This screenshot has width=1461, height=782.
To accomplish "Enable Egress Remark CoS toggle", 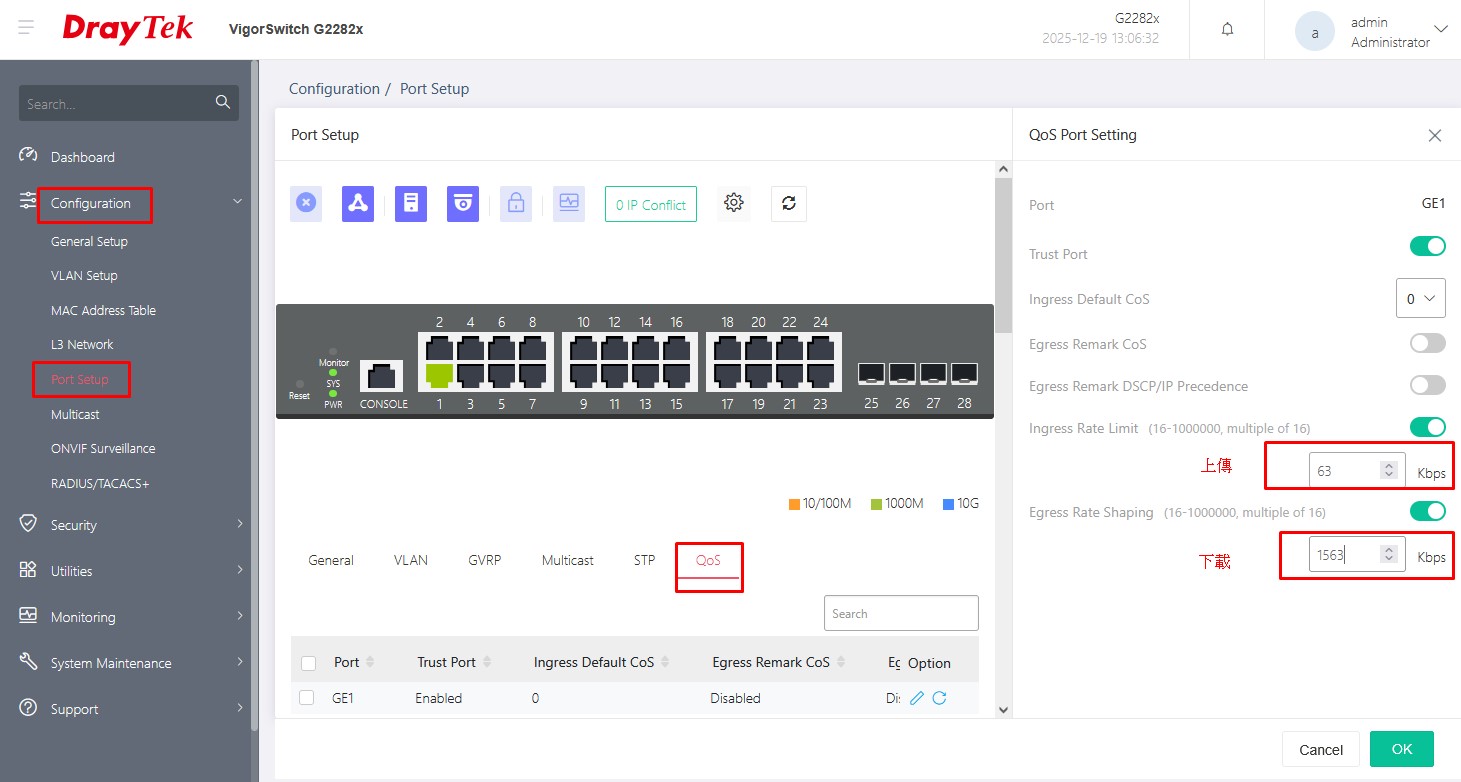I will [1427, 344].
